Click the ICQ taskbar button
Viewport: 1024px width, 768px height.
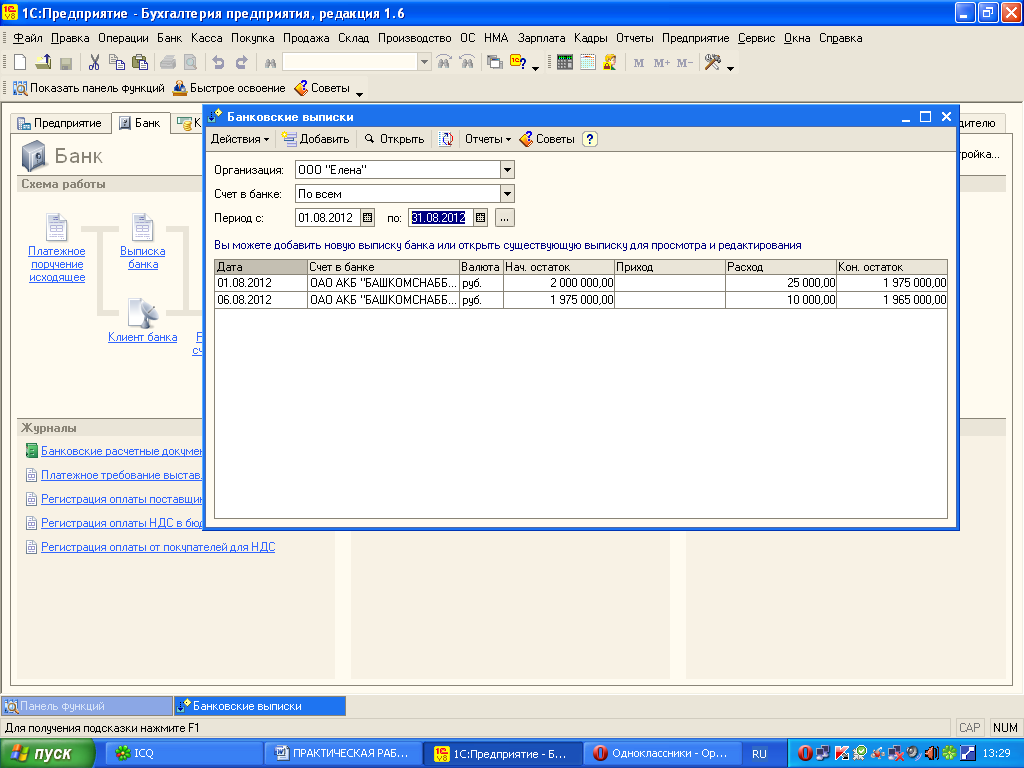click(x=183, y=753)
